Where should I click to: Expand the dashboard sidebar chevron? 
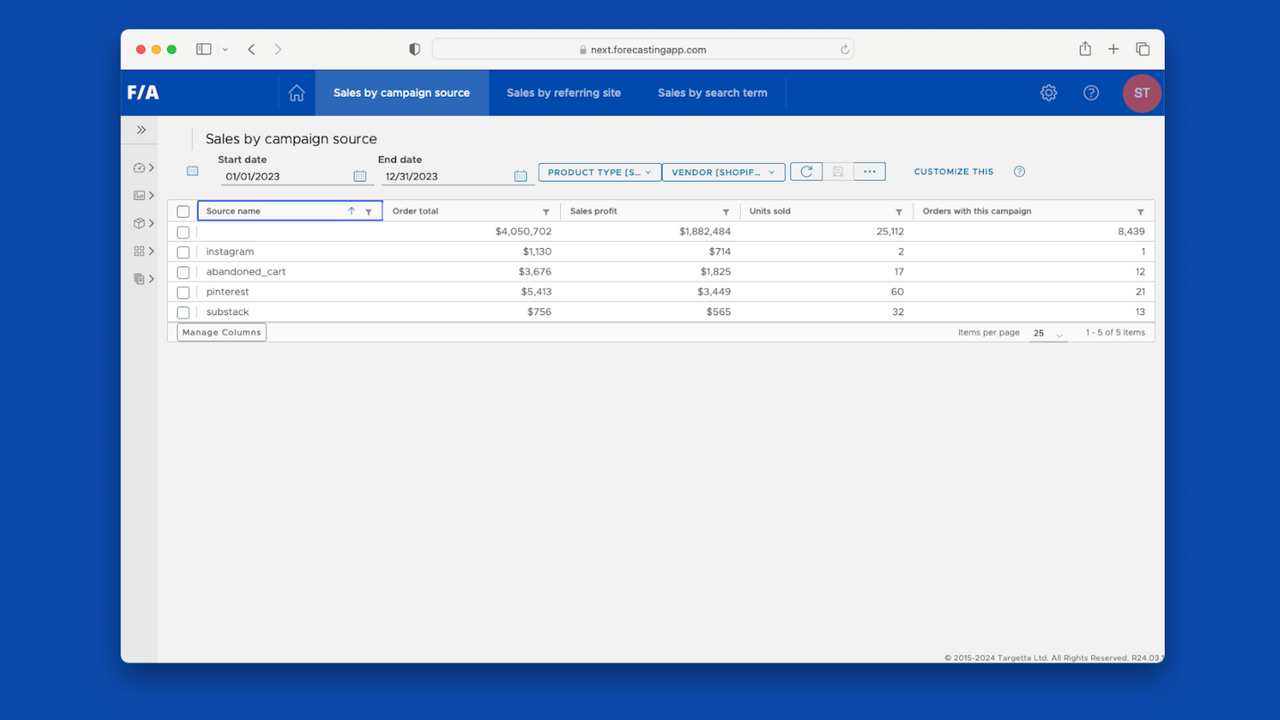tap(152, 168)
